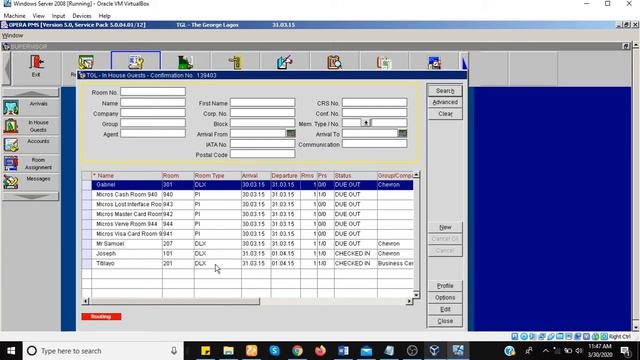Open the Accounts sidebar icon
The width and height of the screenshot is (640, 360).
pos(11,144)
